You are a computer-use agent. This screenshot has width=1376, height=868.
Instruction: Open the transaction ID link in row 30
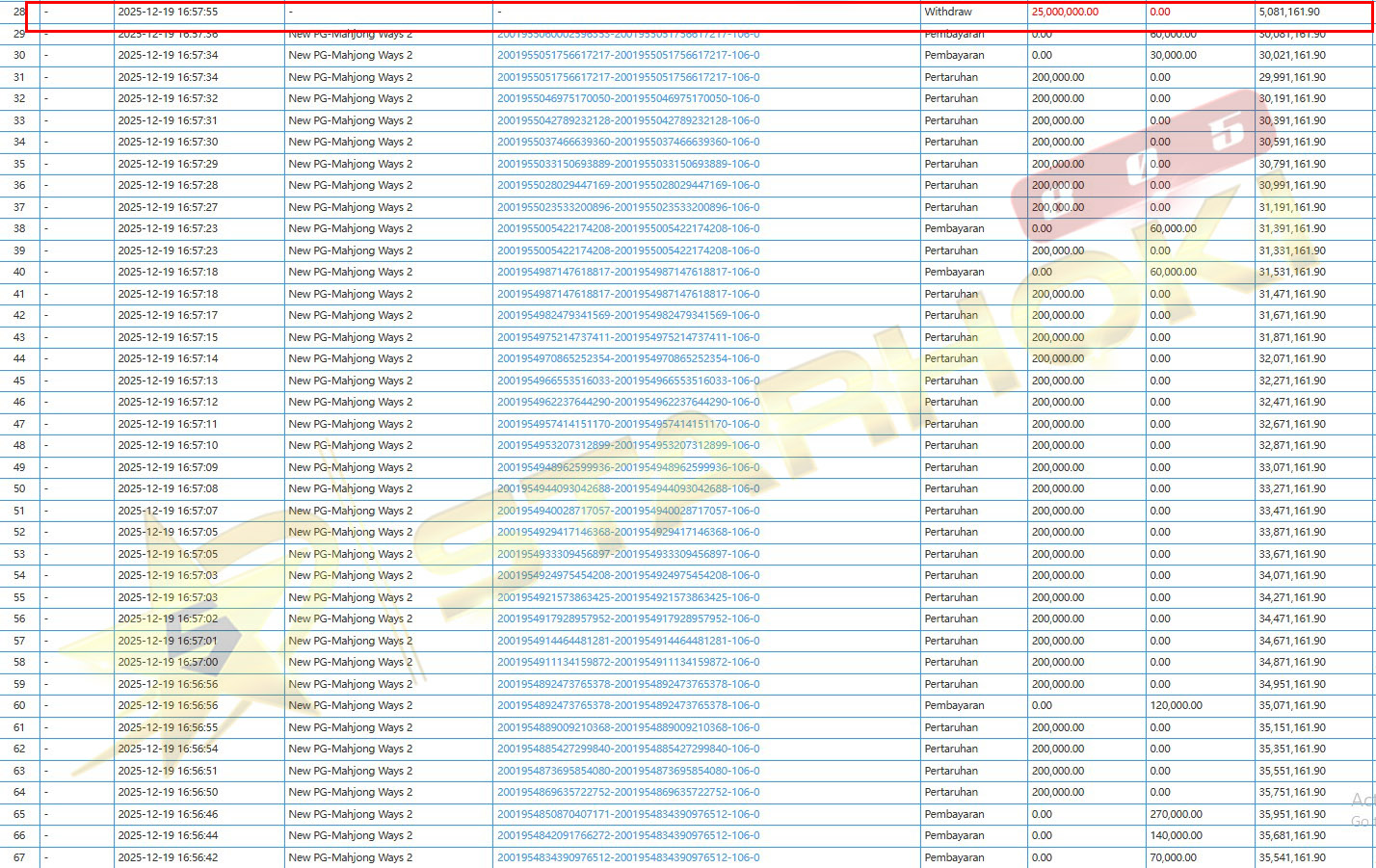pos(627,56)
